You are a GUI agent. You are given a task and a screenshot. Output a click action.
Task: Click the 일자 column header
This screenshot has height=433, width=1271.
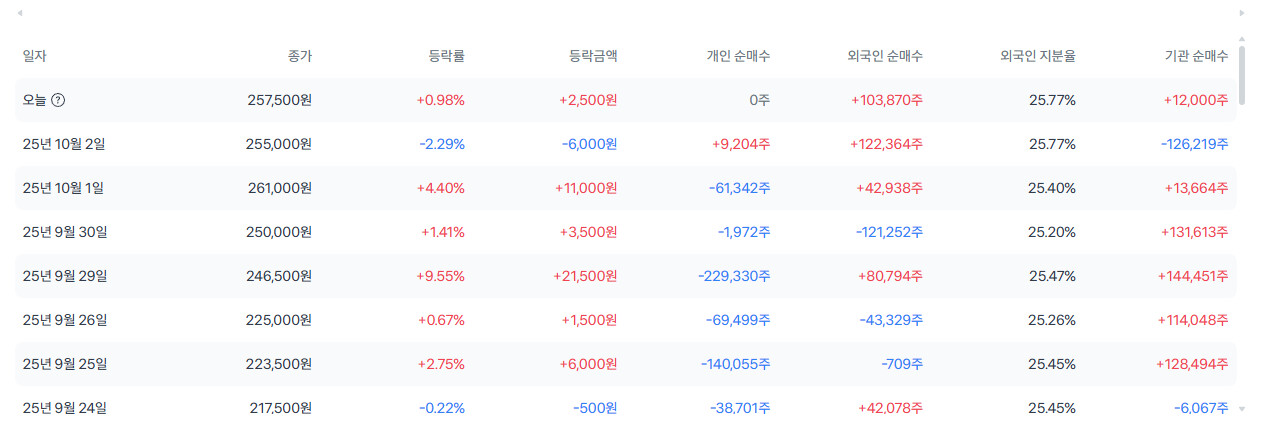[x=35, y=56]
